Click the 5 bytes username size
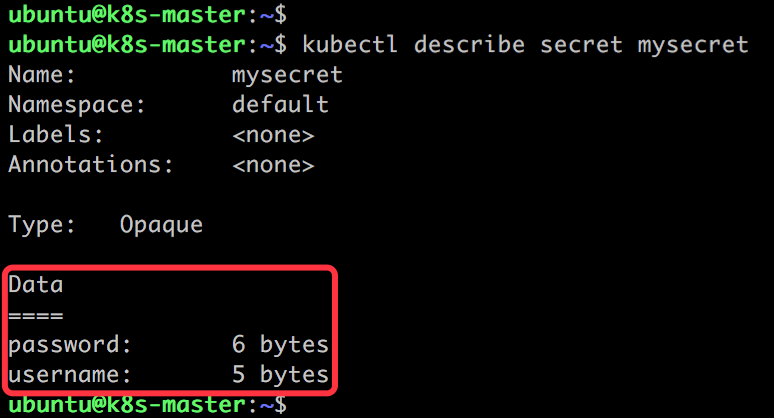 point(280,375)
